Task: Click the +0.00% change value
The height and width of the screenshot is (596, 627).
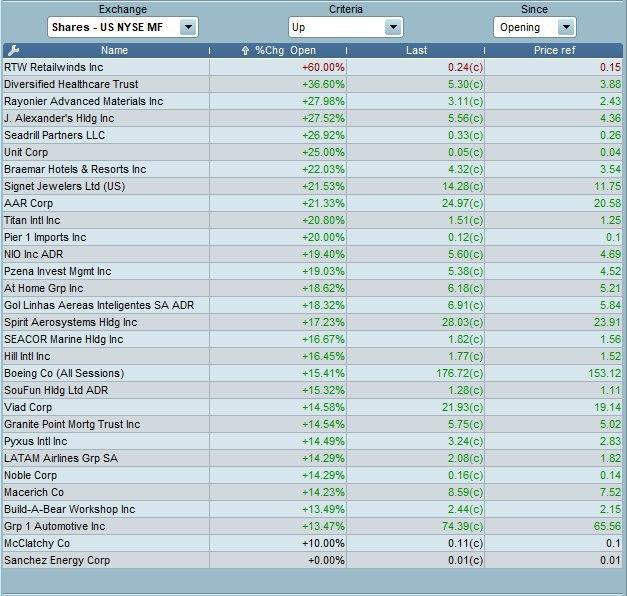Action: pyautogui.click(x=326, y=560)
